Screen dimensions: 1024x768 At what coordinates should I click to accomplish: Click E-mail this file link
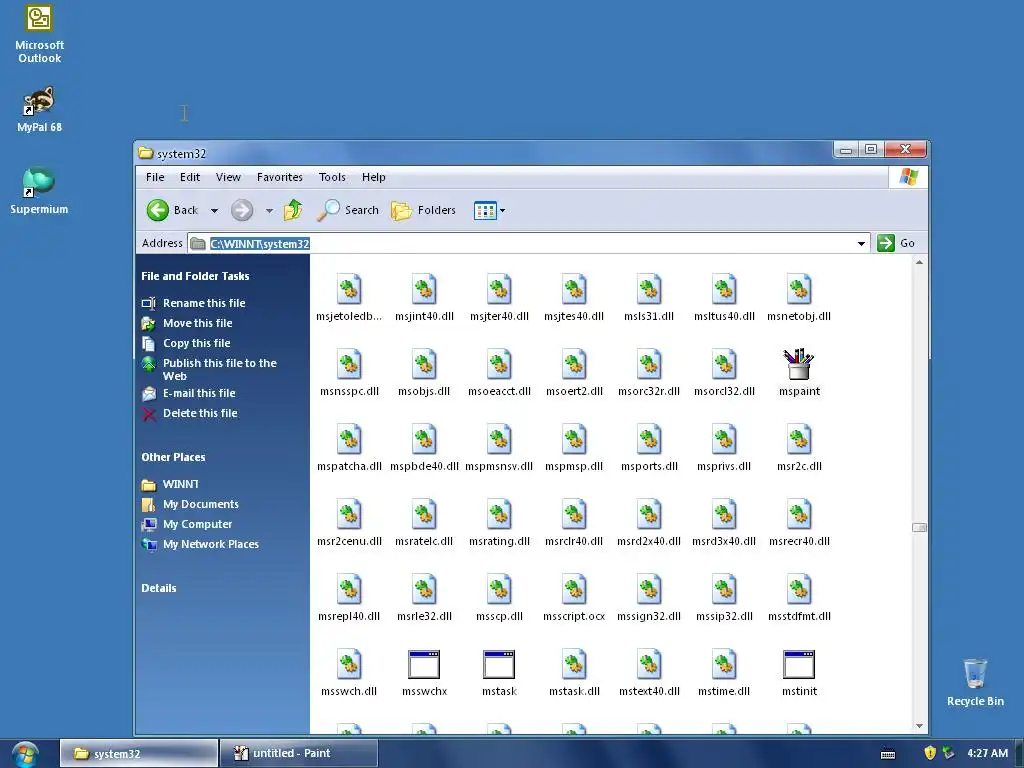pos(199,393)
